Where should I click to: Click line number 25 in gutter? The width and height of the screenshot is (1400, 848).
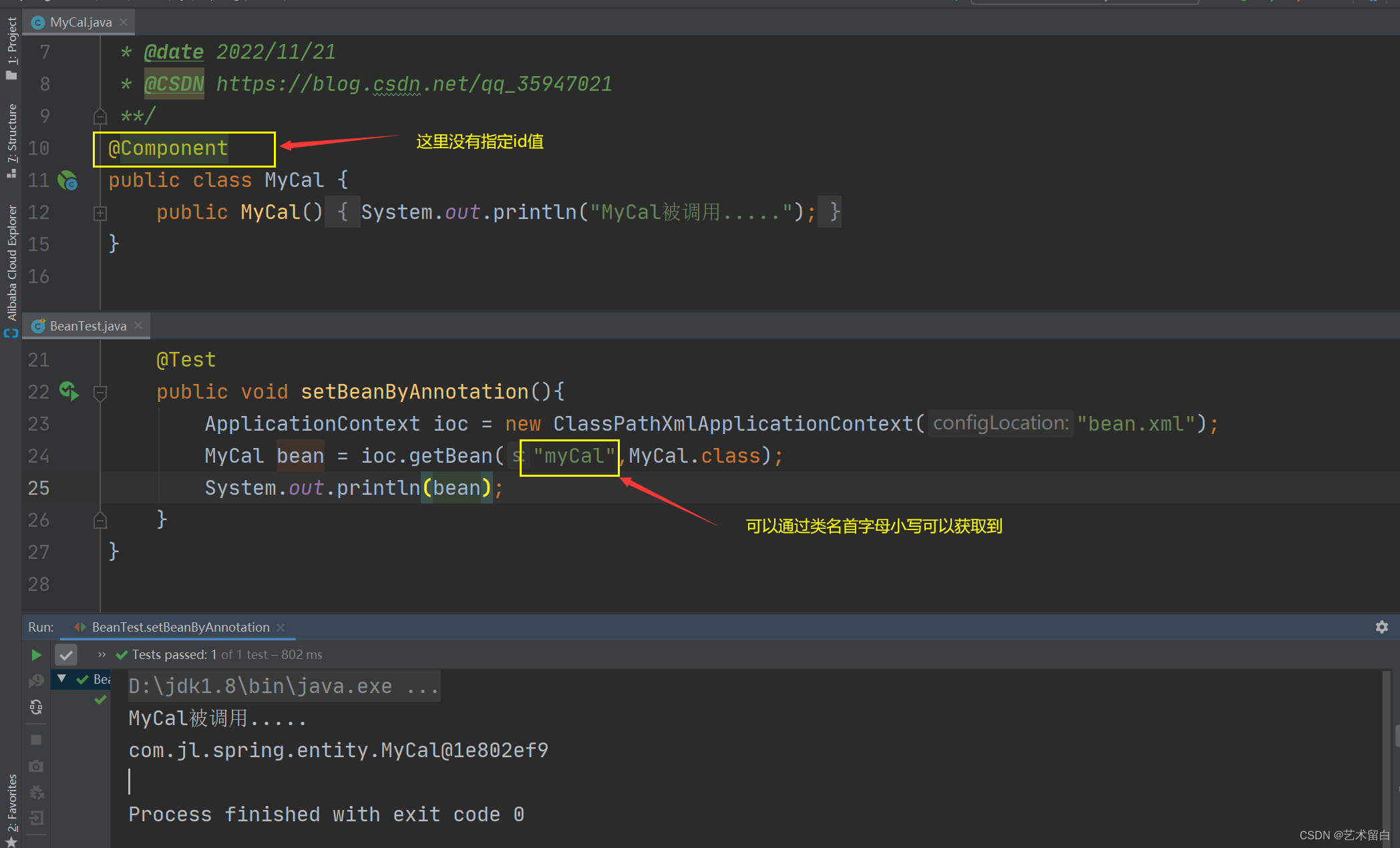(39, 488)
